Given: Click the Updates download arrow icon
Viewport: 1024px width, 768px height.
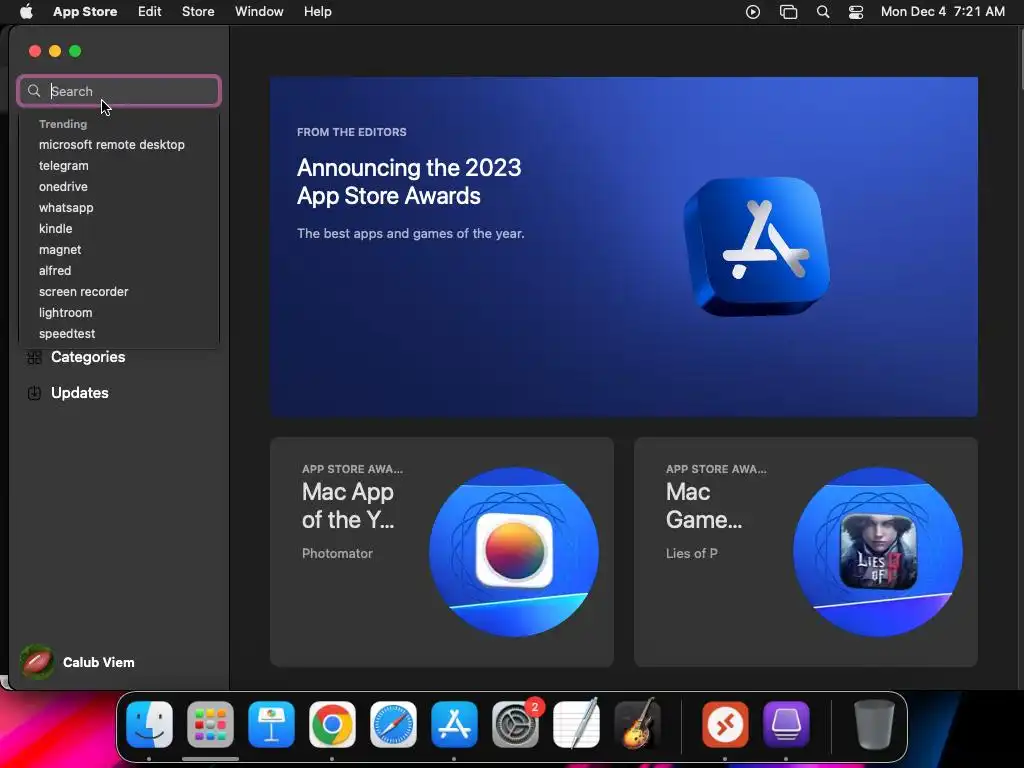Looking at the screenshot, I should [x=34, y=393].
